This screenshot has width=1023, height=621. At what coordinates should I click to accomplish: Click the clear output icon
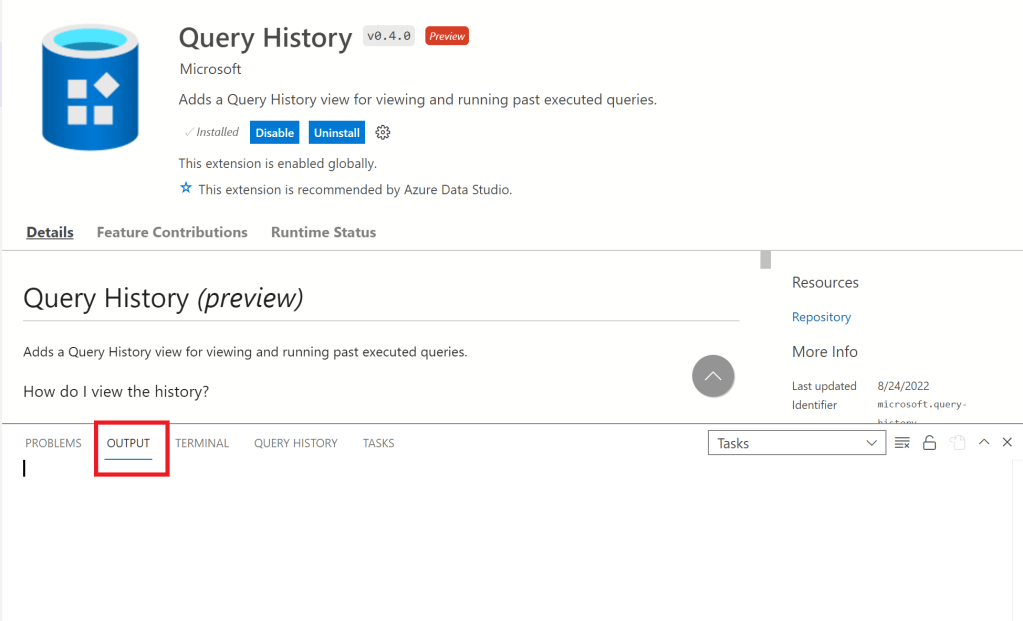coord(902,443)
